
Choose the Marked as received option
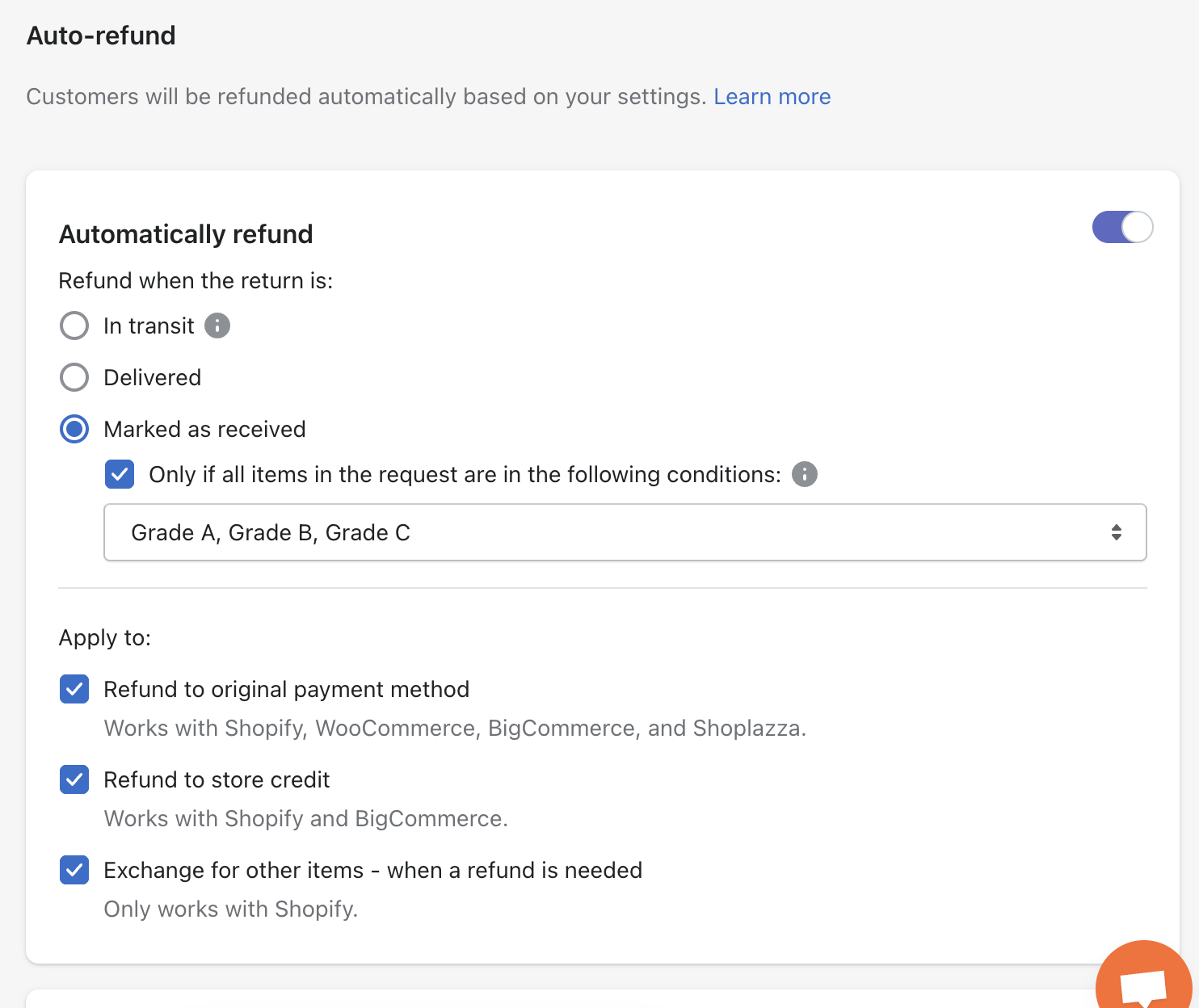click(74, 429)
